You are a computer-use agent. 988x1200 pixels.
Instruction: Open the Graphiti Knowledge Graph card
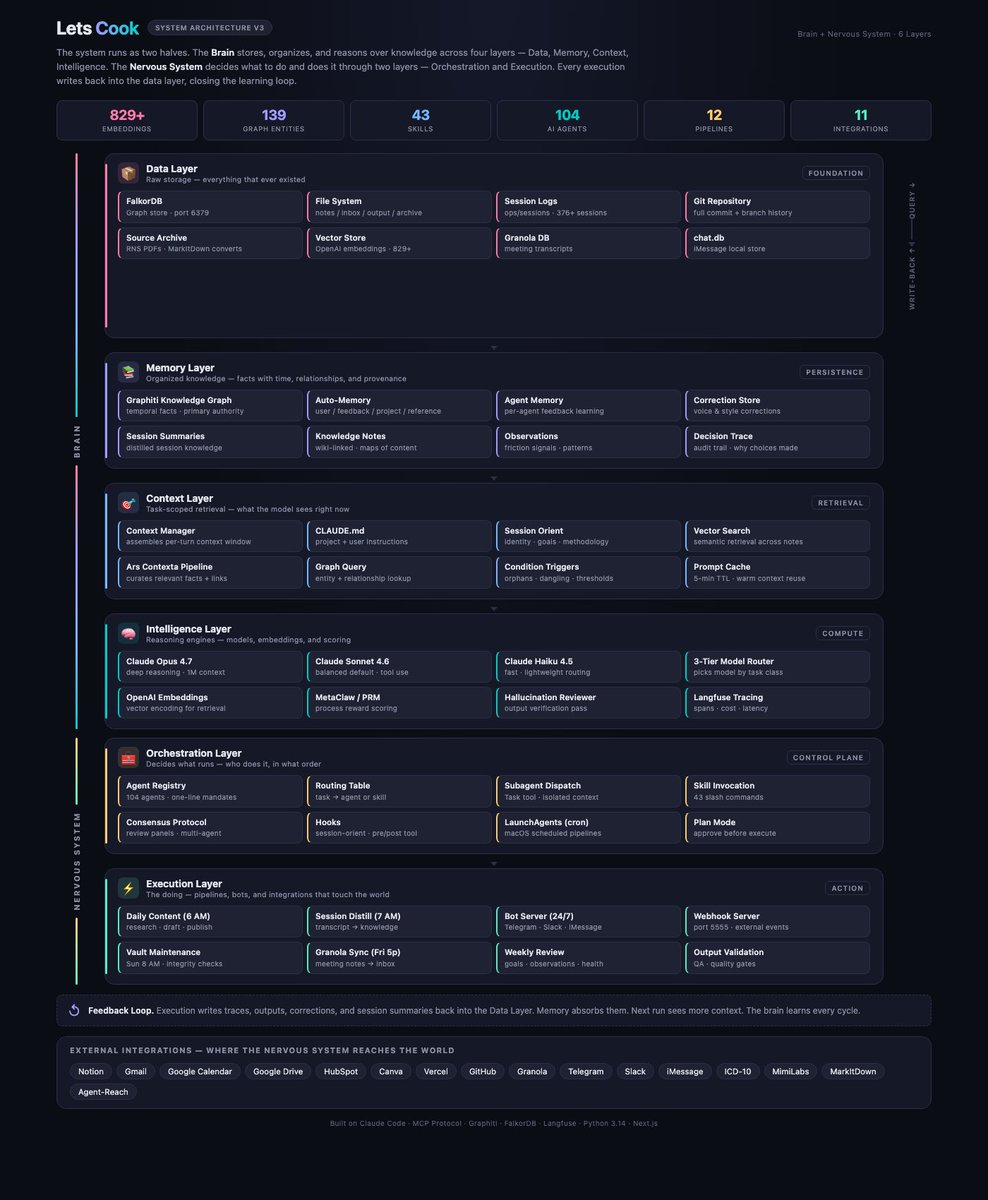(209, 406)
